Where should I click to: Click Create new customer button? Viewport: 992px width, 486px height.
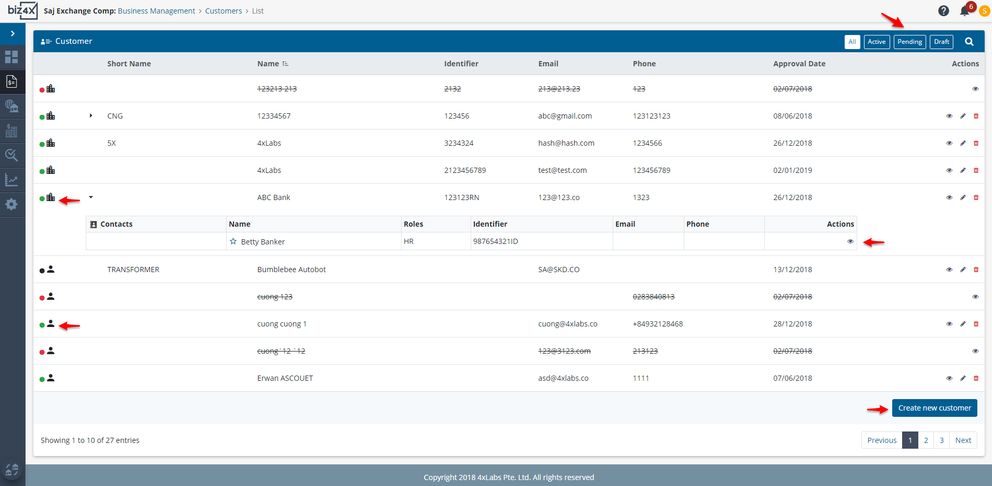(x=934, y=408)
